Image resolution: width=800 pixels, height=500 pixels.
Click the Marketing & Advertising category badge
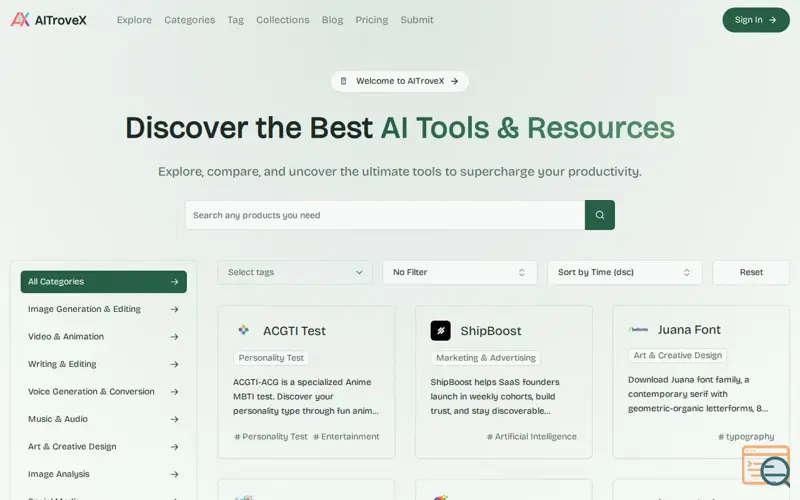point(486,358)
